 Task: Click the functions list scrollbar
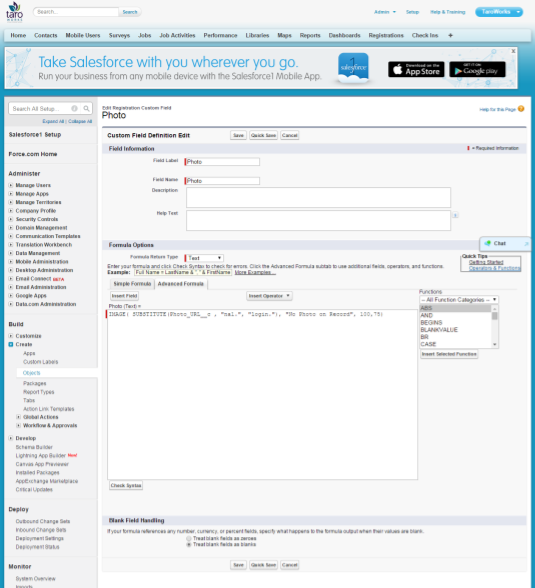point(495,326)
